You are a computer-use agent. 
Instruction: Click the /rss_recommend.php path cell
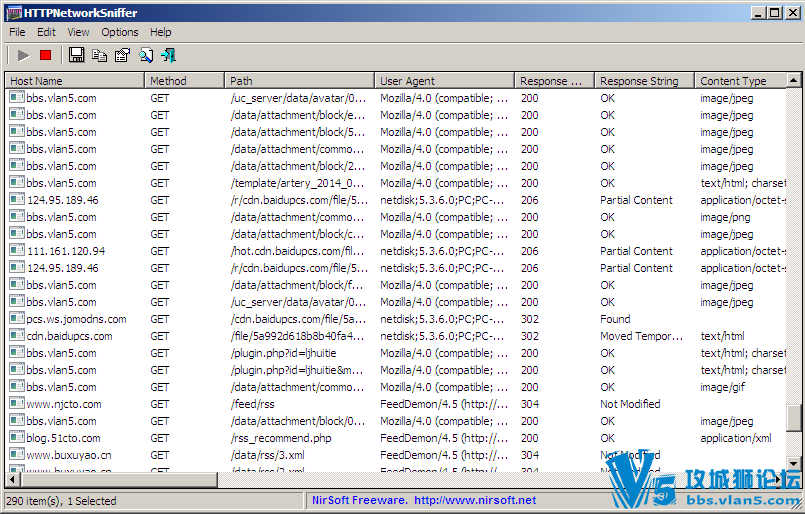point(281,438)
